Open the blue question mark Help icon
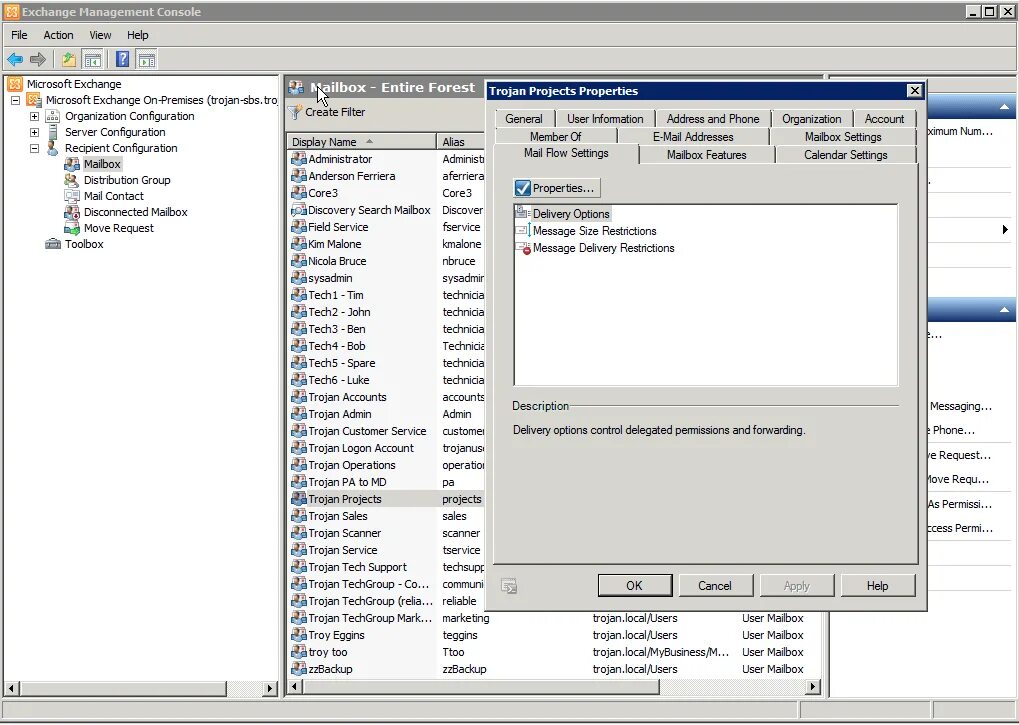This screenshot has height=725, width=1019. pos(122,60)
